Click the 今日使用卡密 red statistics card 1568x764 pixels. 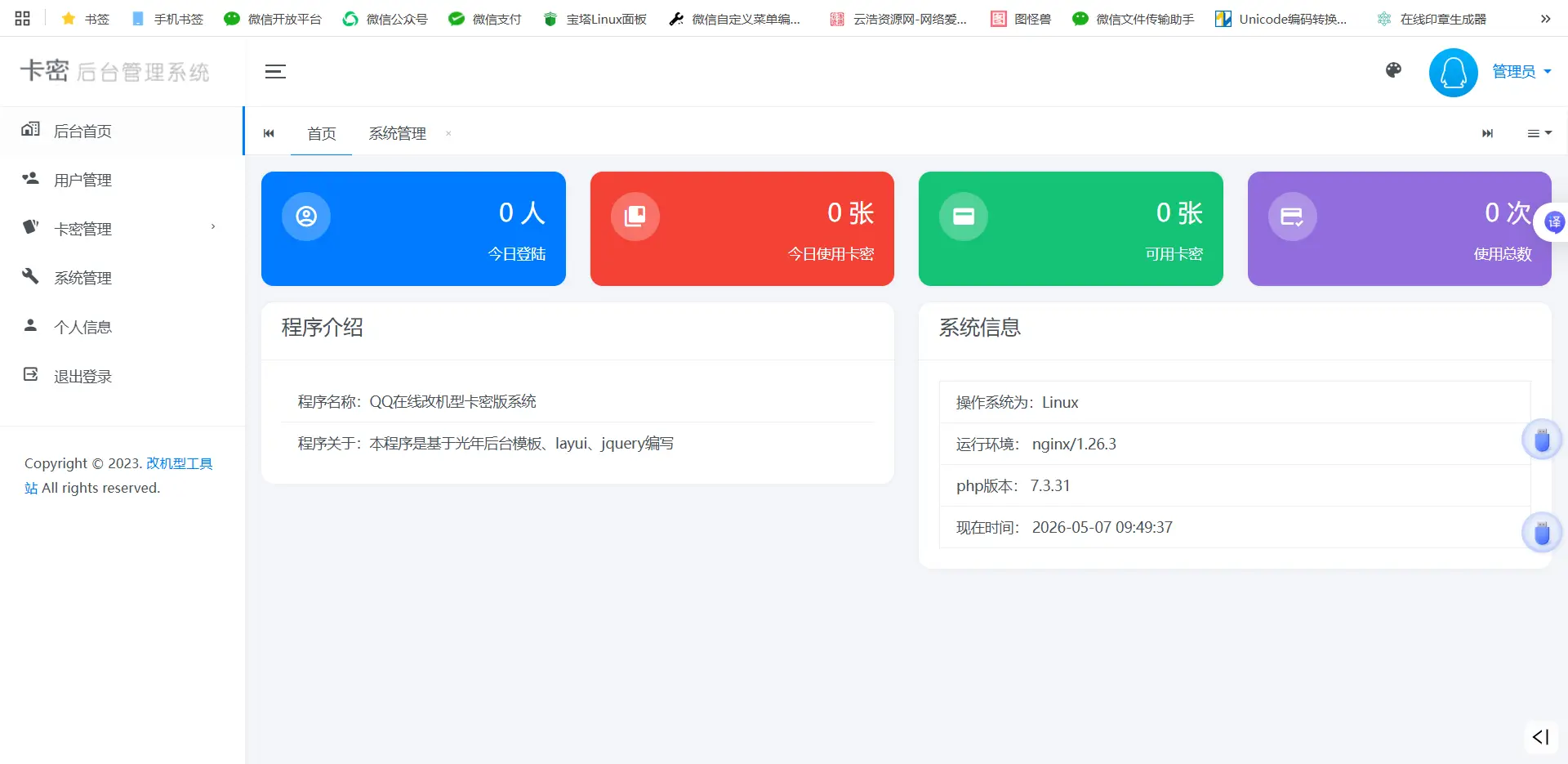(x=742, y=229)
